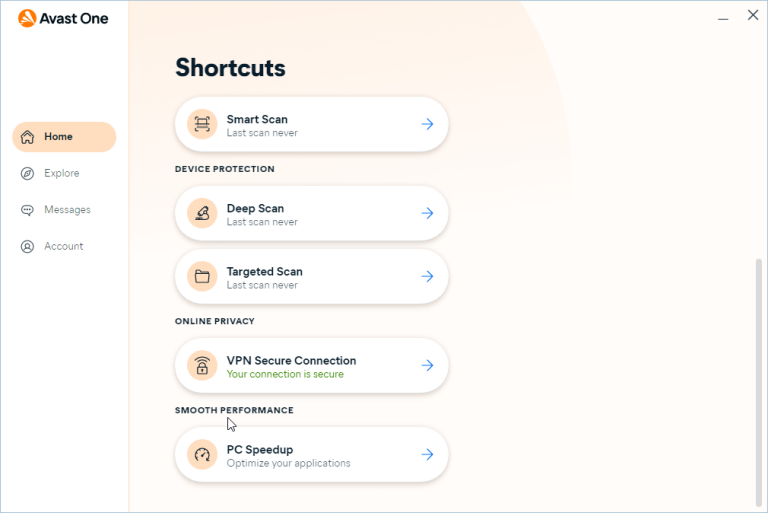The image size is (768, 513).
Task: Click the Messages chat bubble icon
Action: tap(27, 210)
